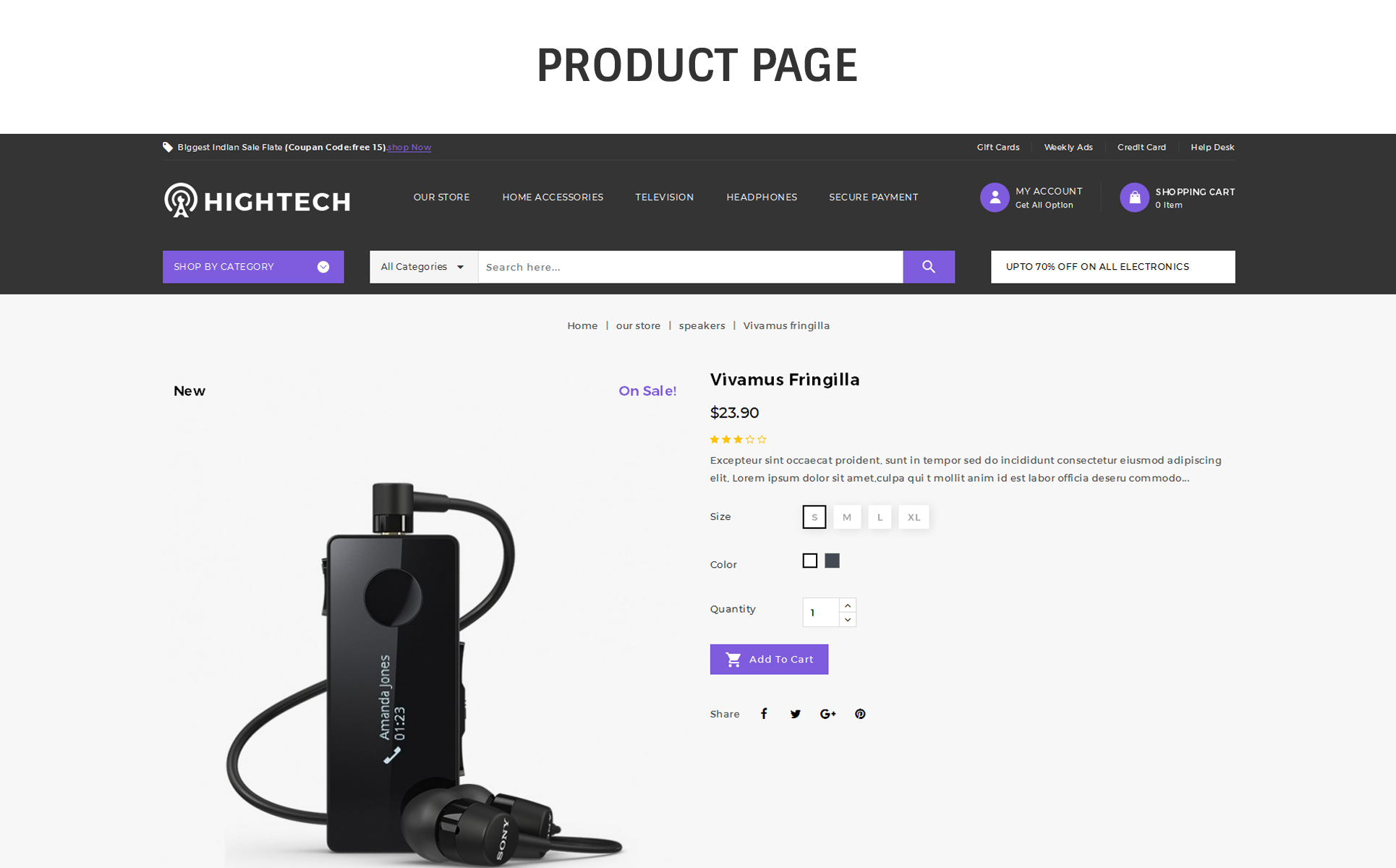The height and width of the screenshot is (868, 1396).
Task: Expand the Shop By Category menu
Action: point(253,267)
